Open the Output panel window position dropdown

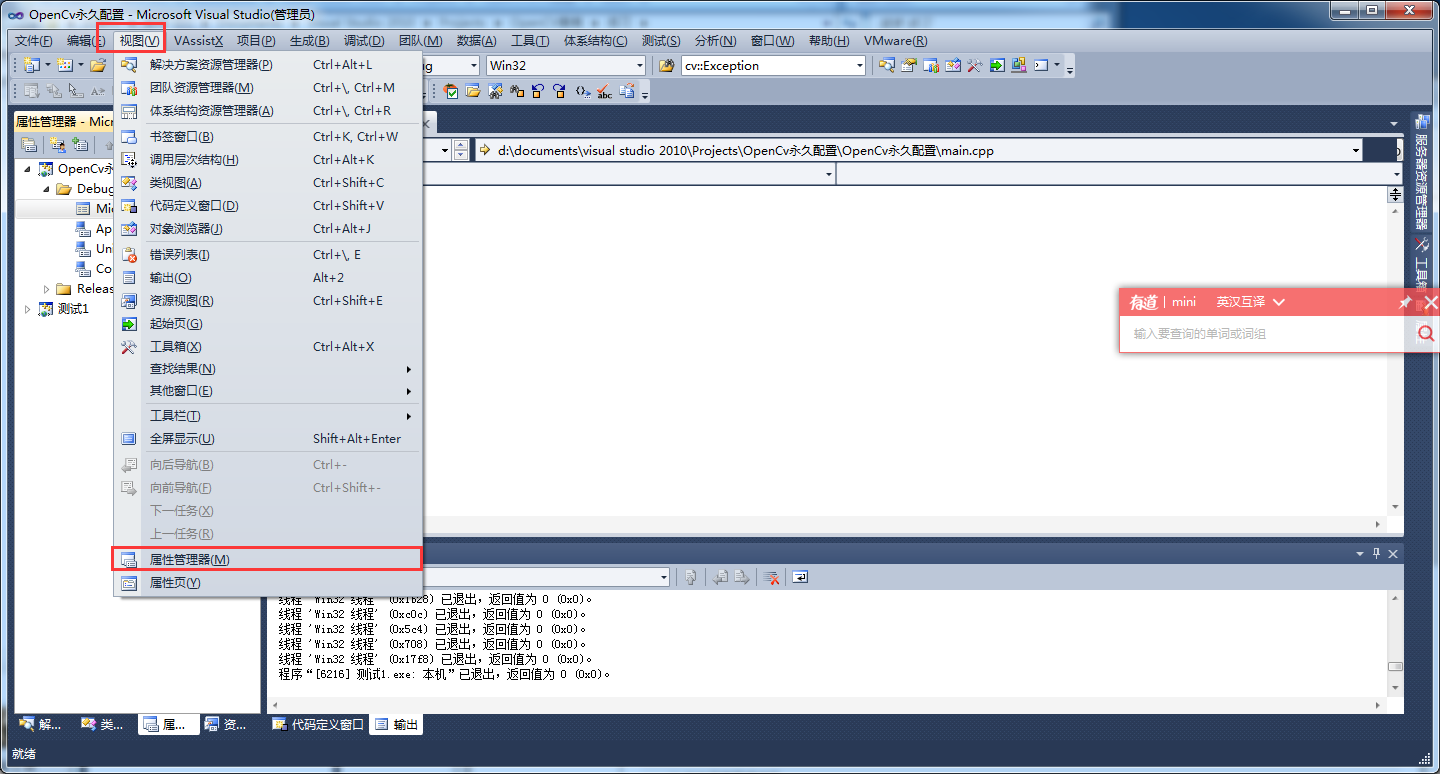click(1359, 553)
